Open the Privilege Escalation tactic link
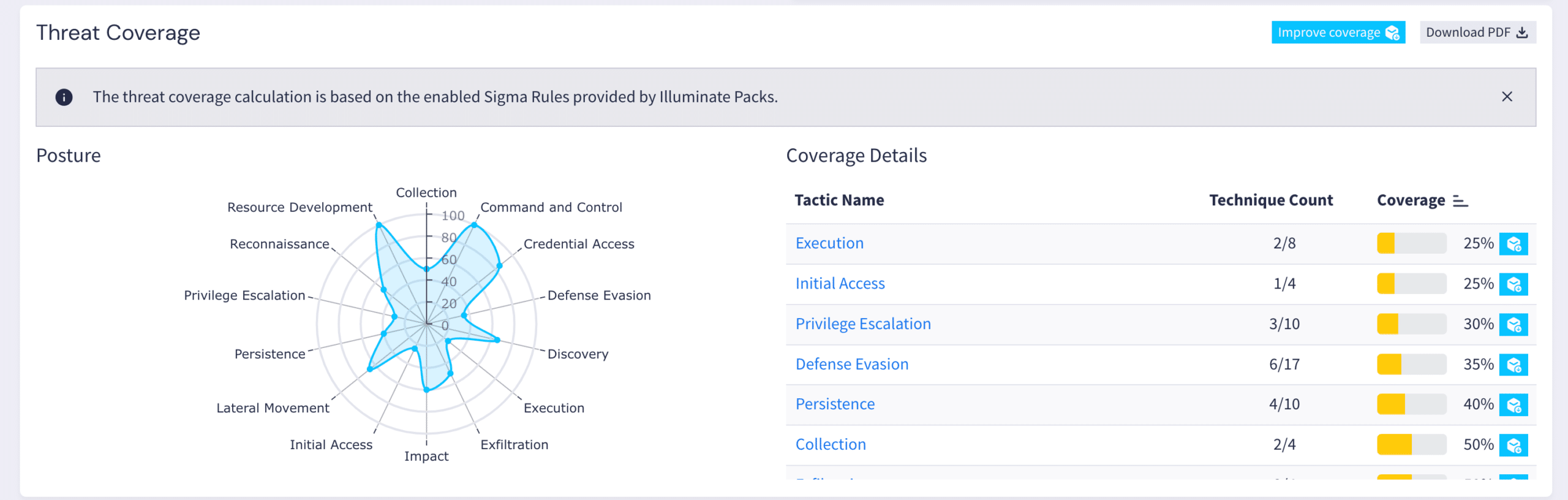The image size is (1568, 500). (x=862, y=324)
